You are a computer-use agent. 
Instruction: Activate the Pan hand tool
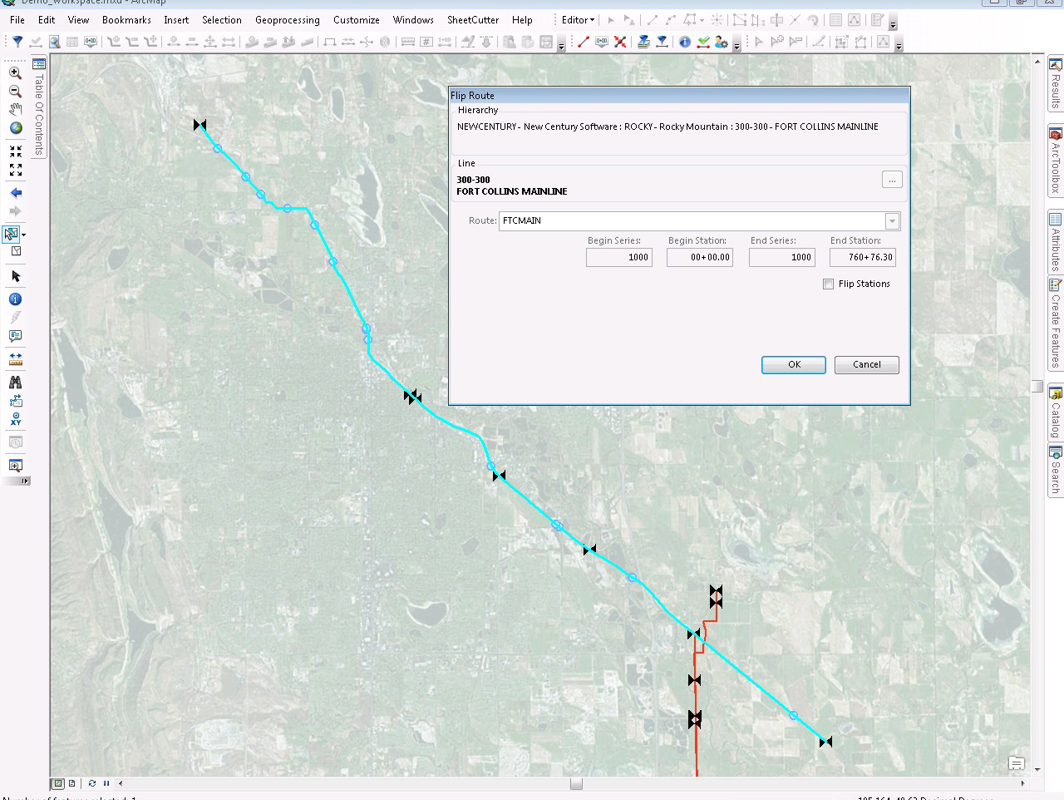click(x=15, y=109)
